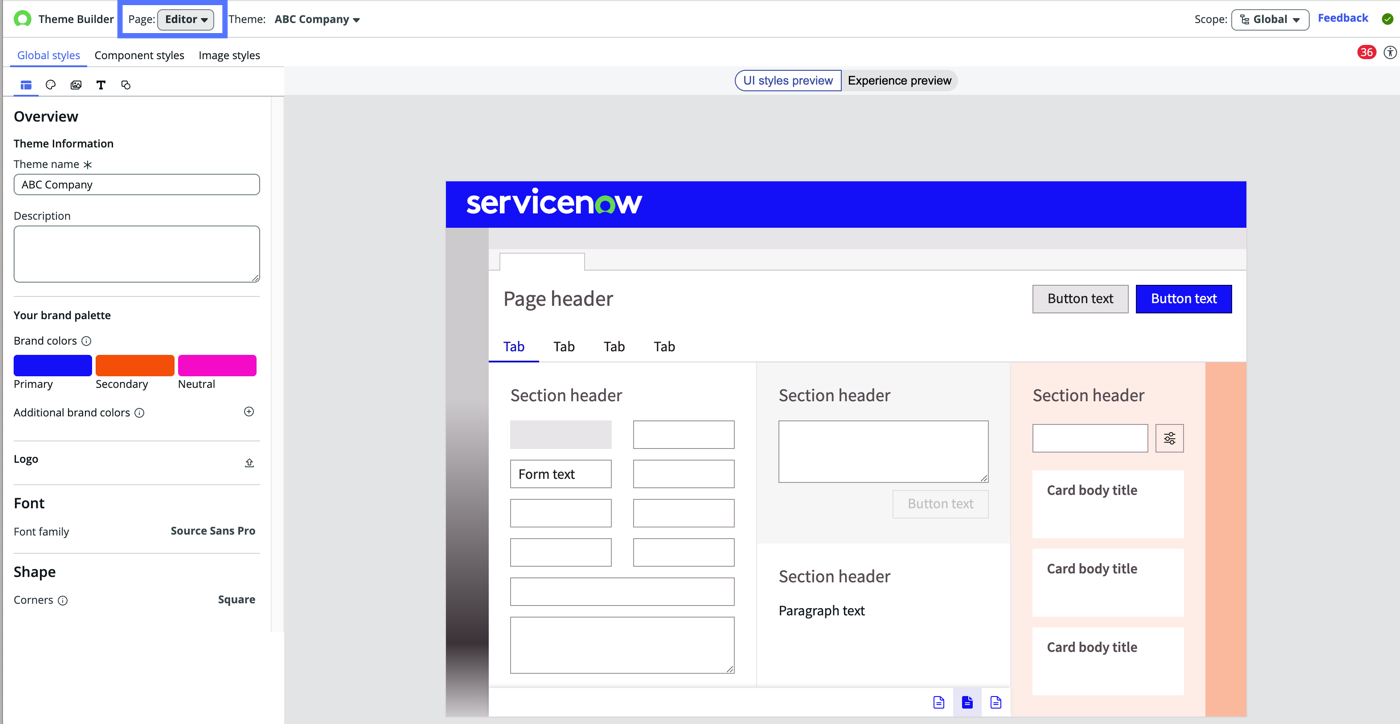This screenshot has height=724, width=1400.
Task: Click the Paragraph text in preview
Action: tap(822, 611)
